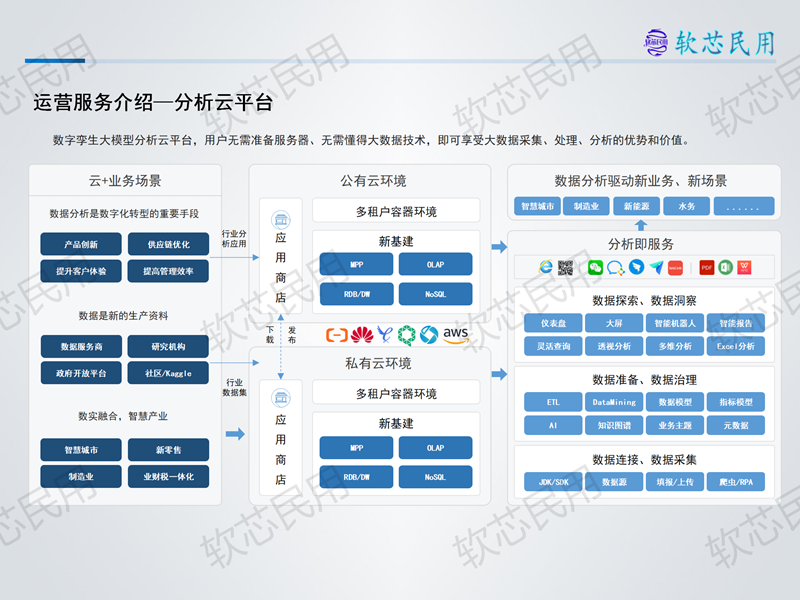Click OLAP in the public cloud section
Screen dimensions: 800x600
point(435,264)
